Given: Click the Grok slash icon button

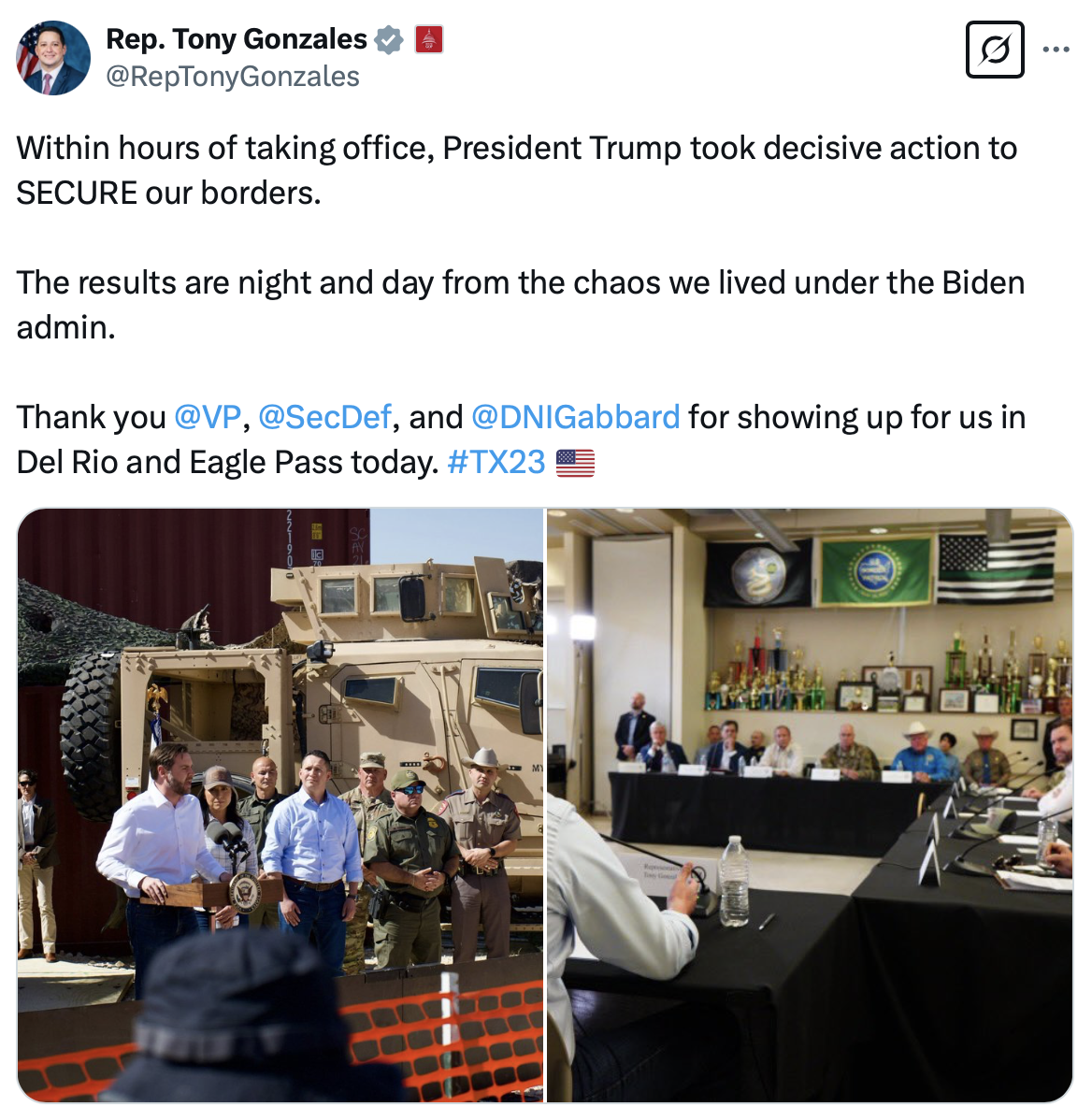Looking at the screenshot, I should point(995,50).
